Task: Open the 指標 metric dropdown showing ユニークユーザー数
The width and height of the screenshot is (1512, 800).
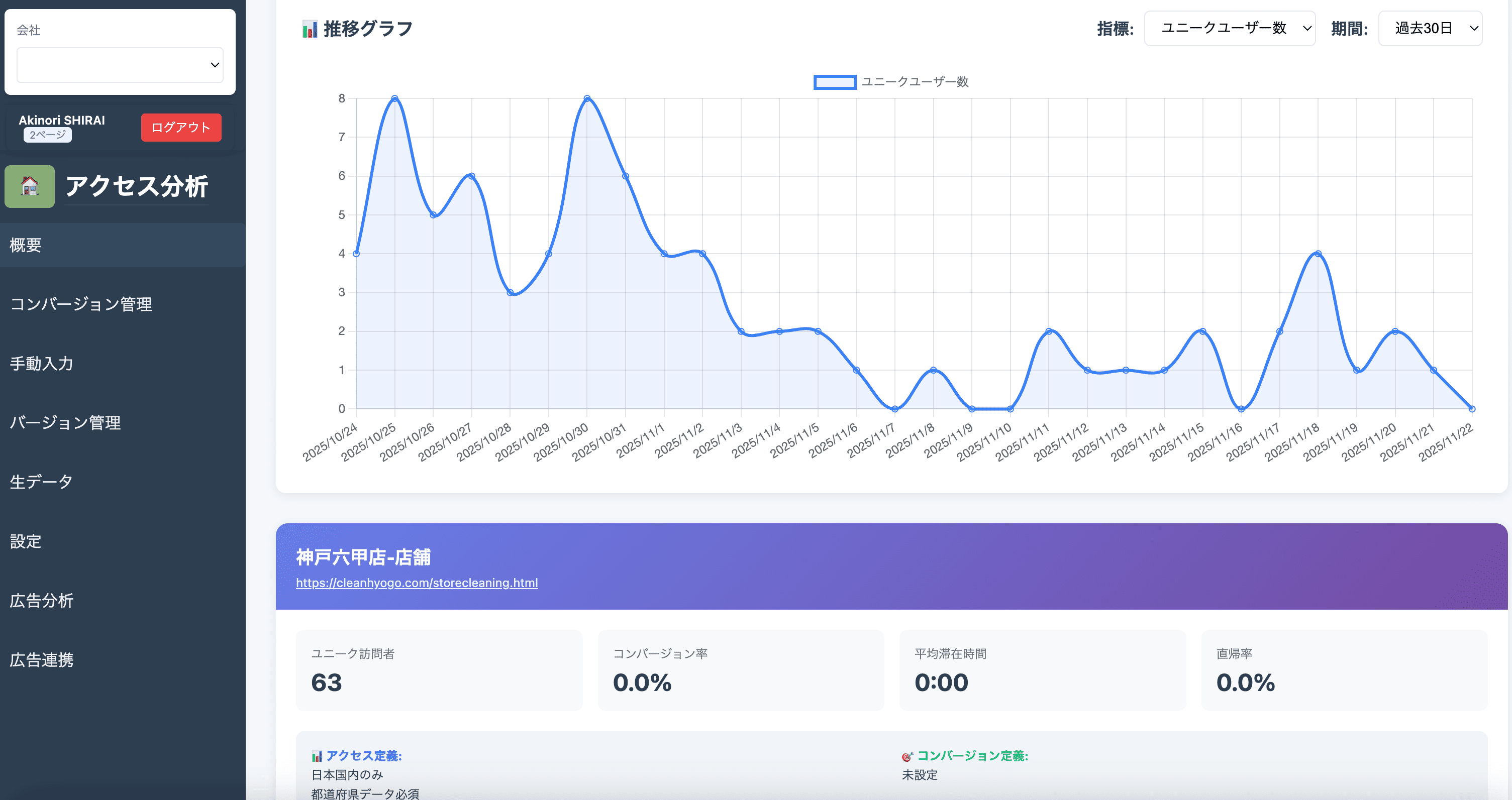Action: coord(1230,28)
